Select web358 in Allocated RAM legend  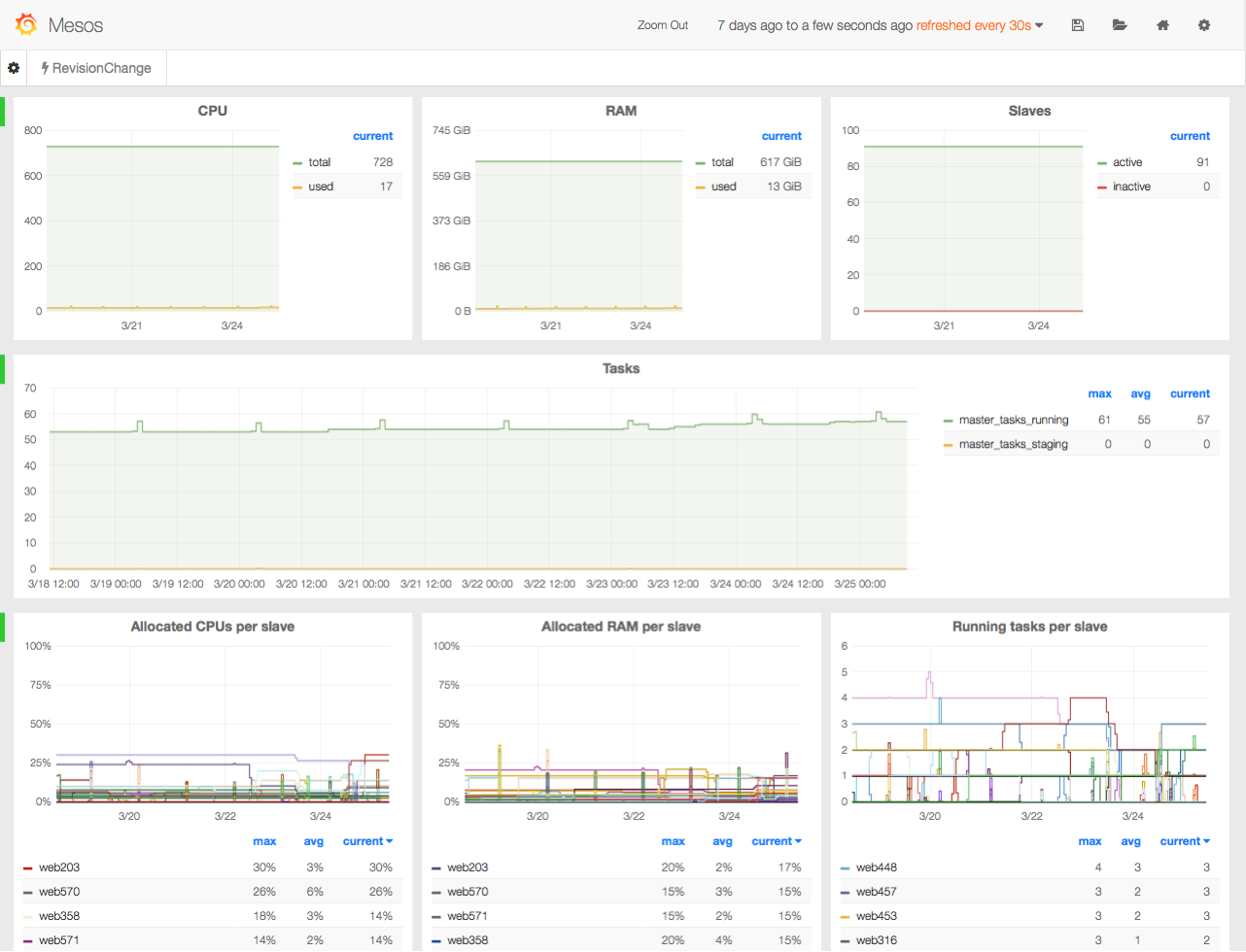(467, 940)
